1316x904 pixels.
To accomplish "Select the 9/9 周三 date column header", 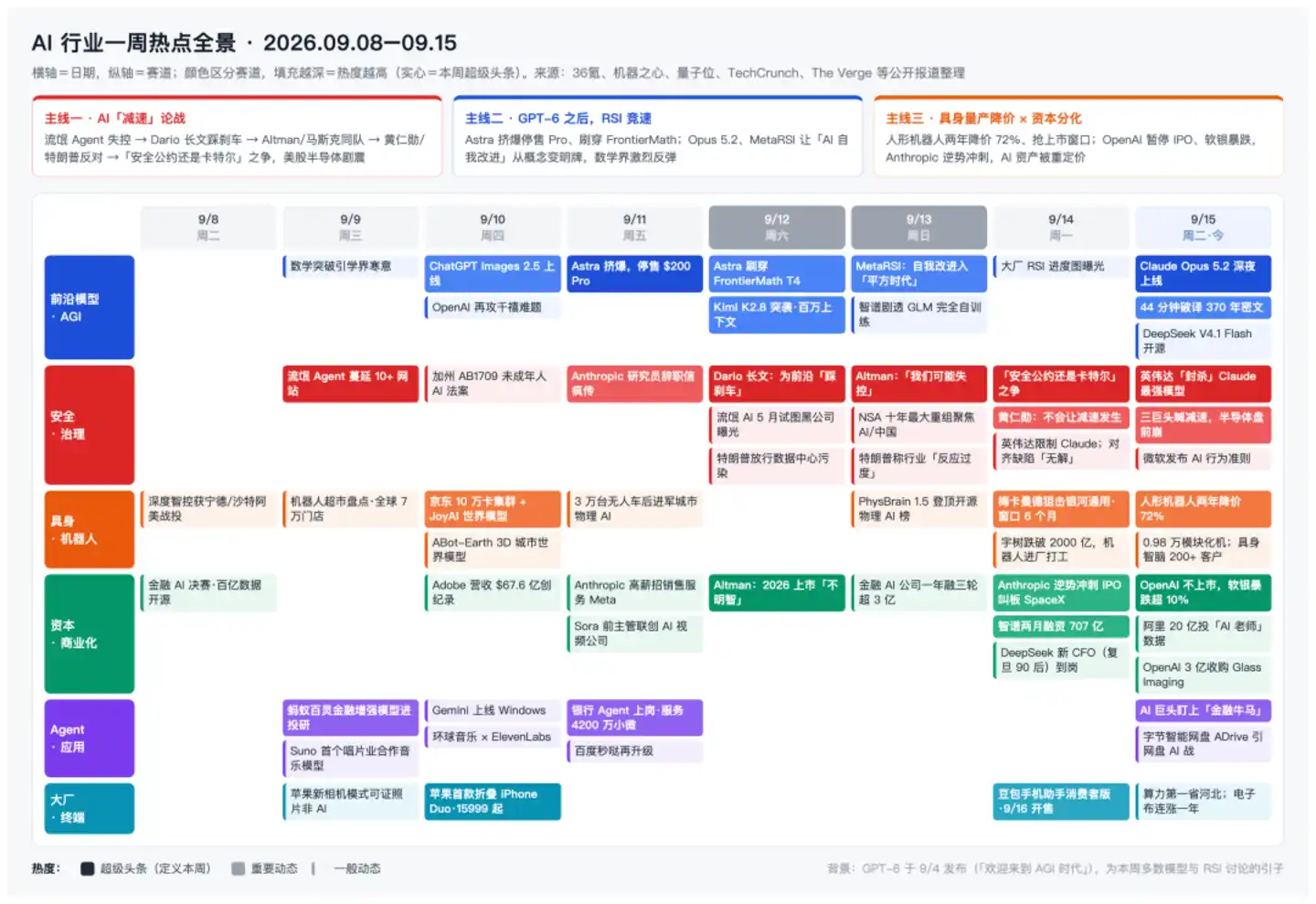I will [x=350, y=228].
